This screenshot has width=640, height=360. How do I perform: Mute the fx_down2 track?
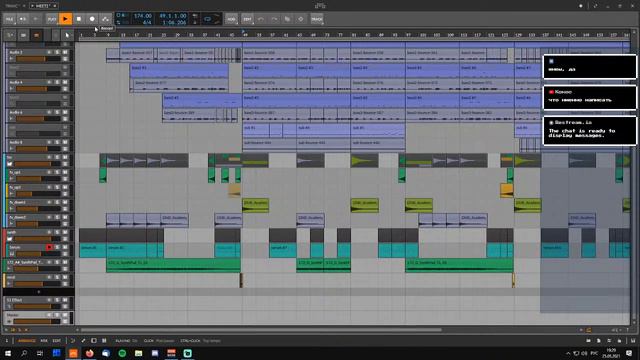pos(65,217)
